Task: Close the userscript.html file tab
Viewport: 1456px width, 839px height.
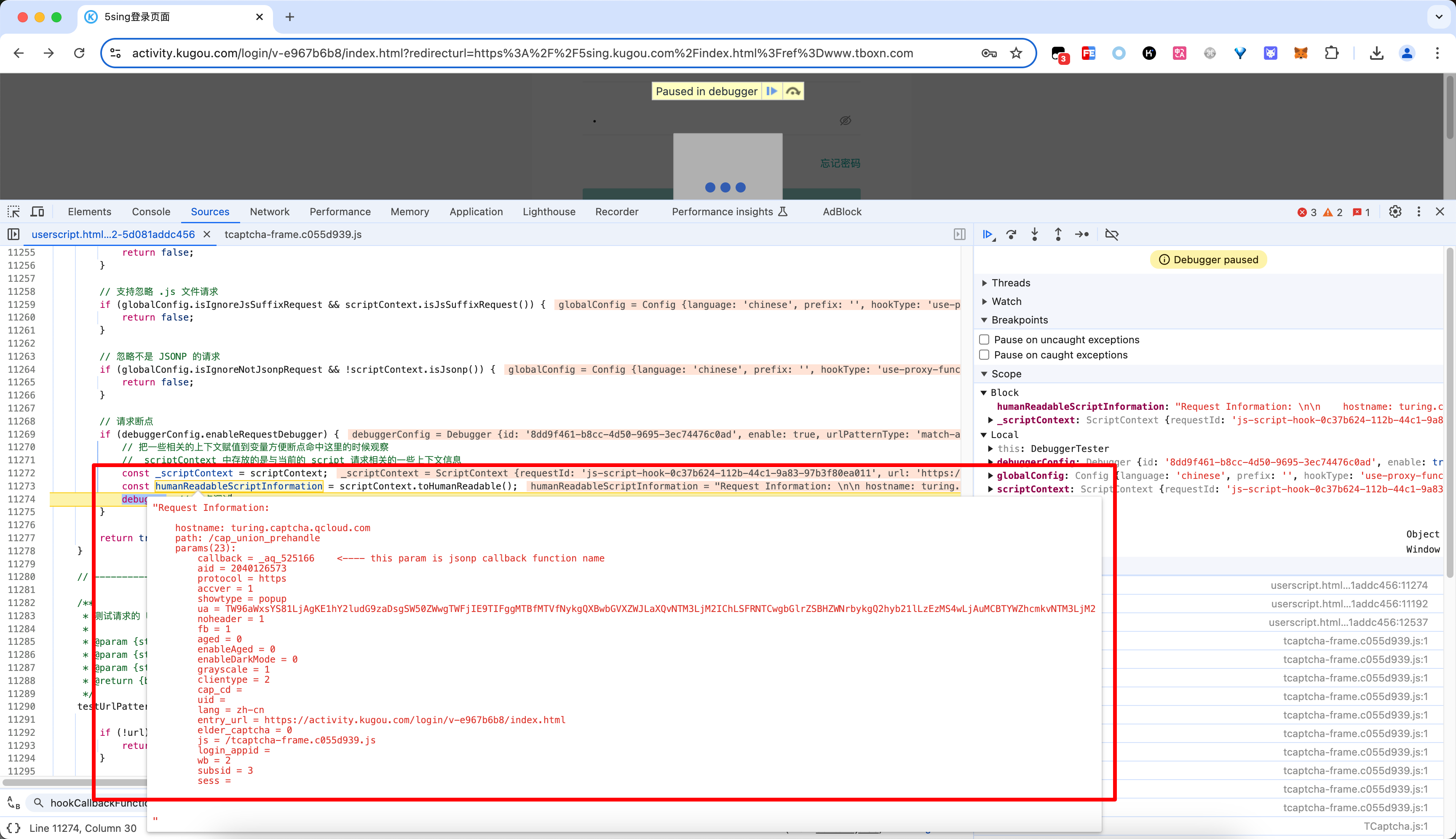Action: coord(207,235)
